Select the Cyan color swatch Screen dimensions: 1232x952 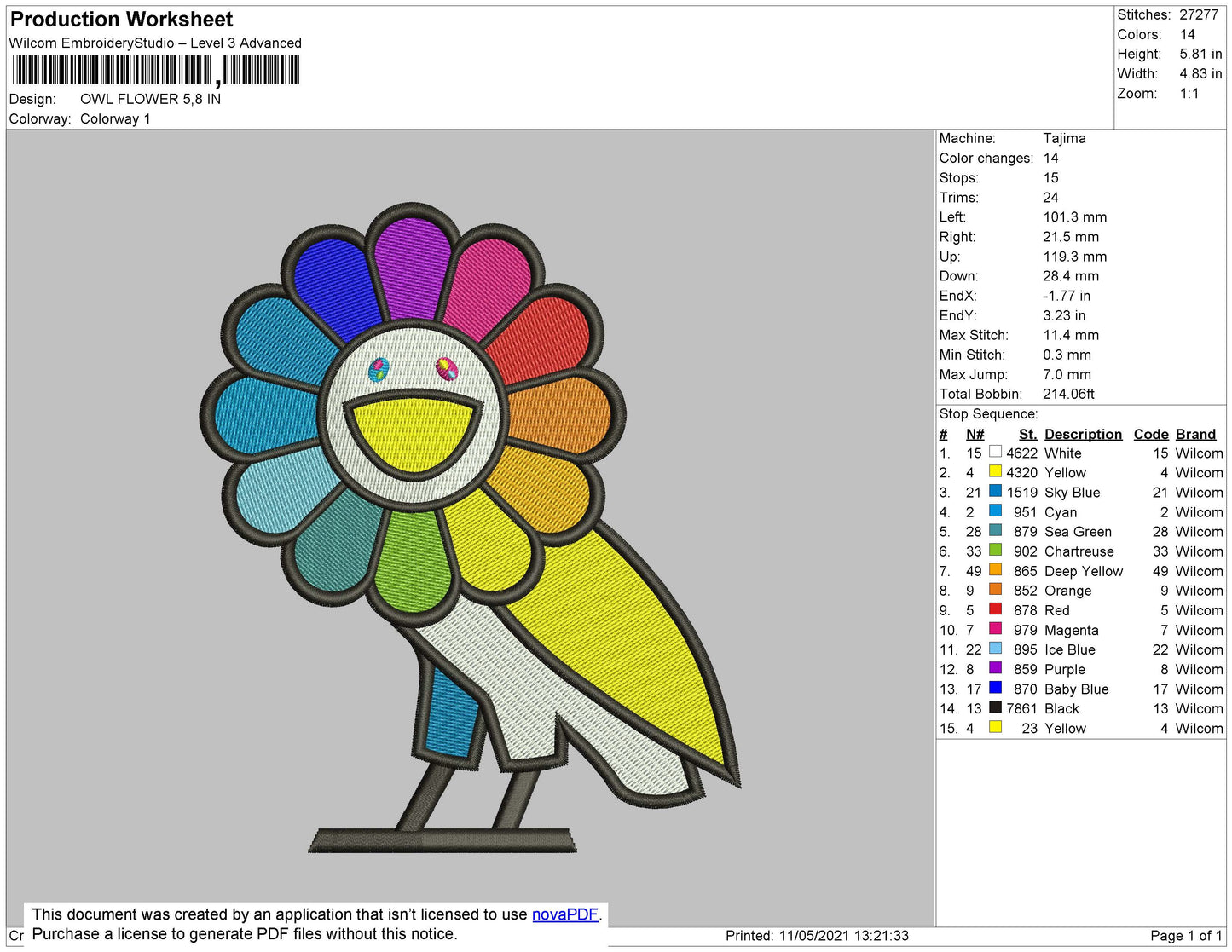(995, 511)
